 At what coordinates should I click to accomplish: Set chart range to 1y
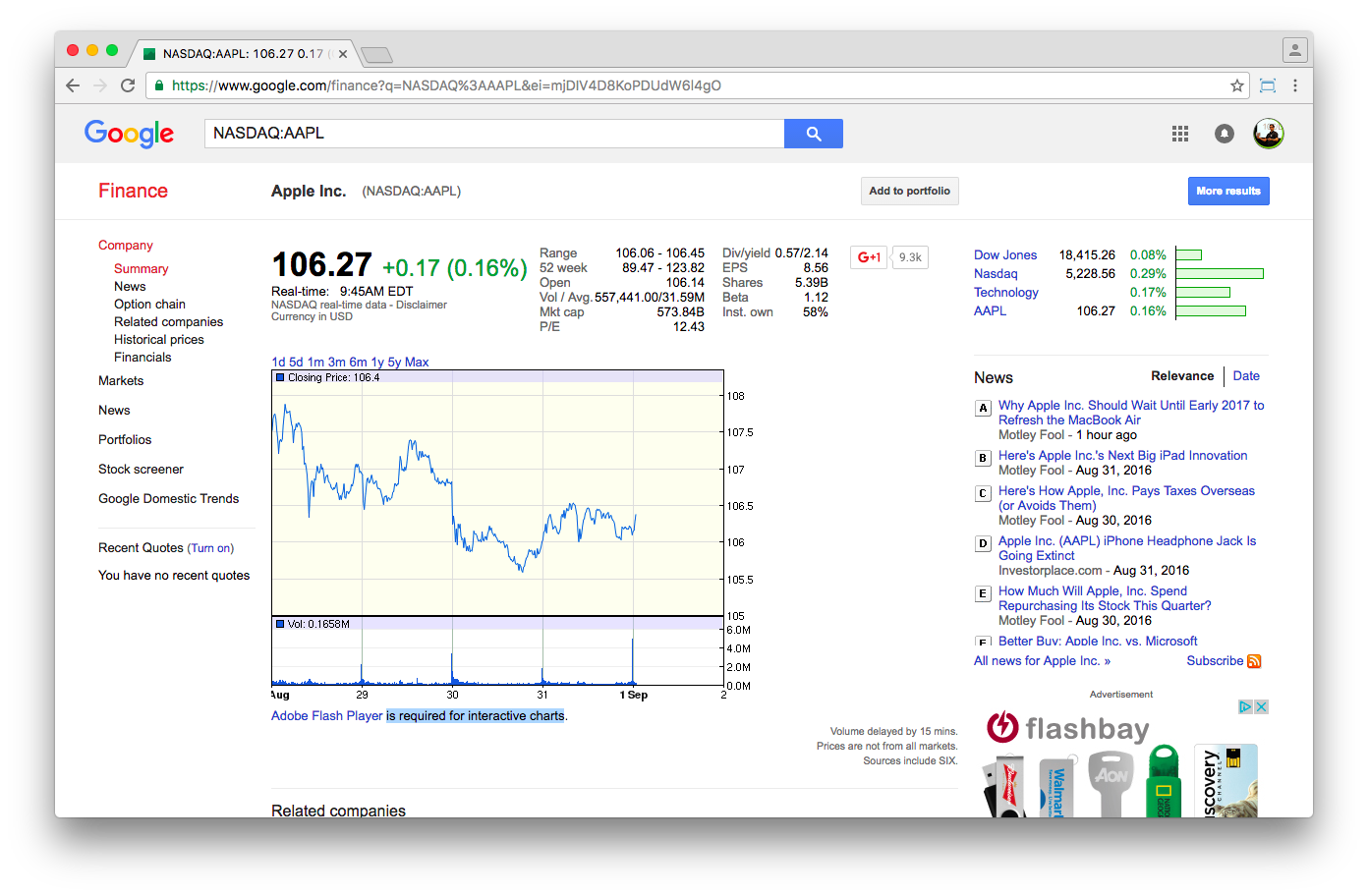click(377, 363)
